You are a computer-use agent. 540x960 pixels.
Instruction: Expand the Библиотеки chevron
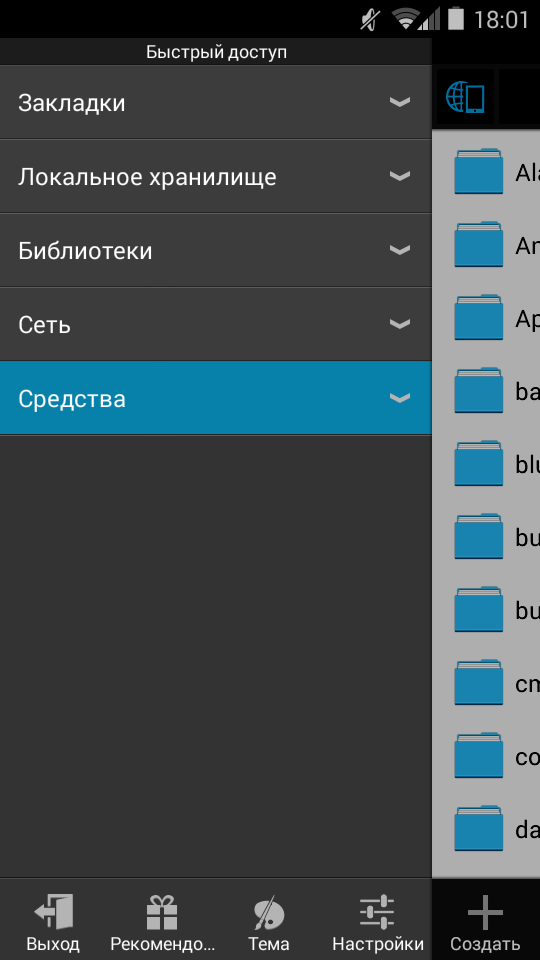(x=400, y=250)
